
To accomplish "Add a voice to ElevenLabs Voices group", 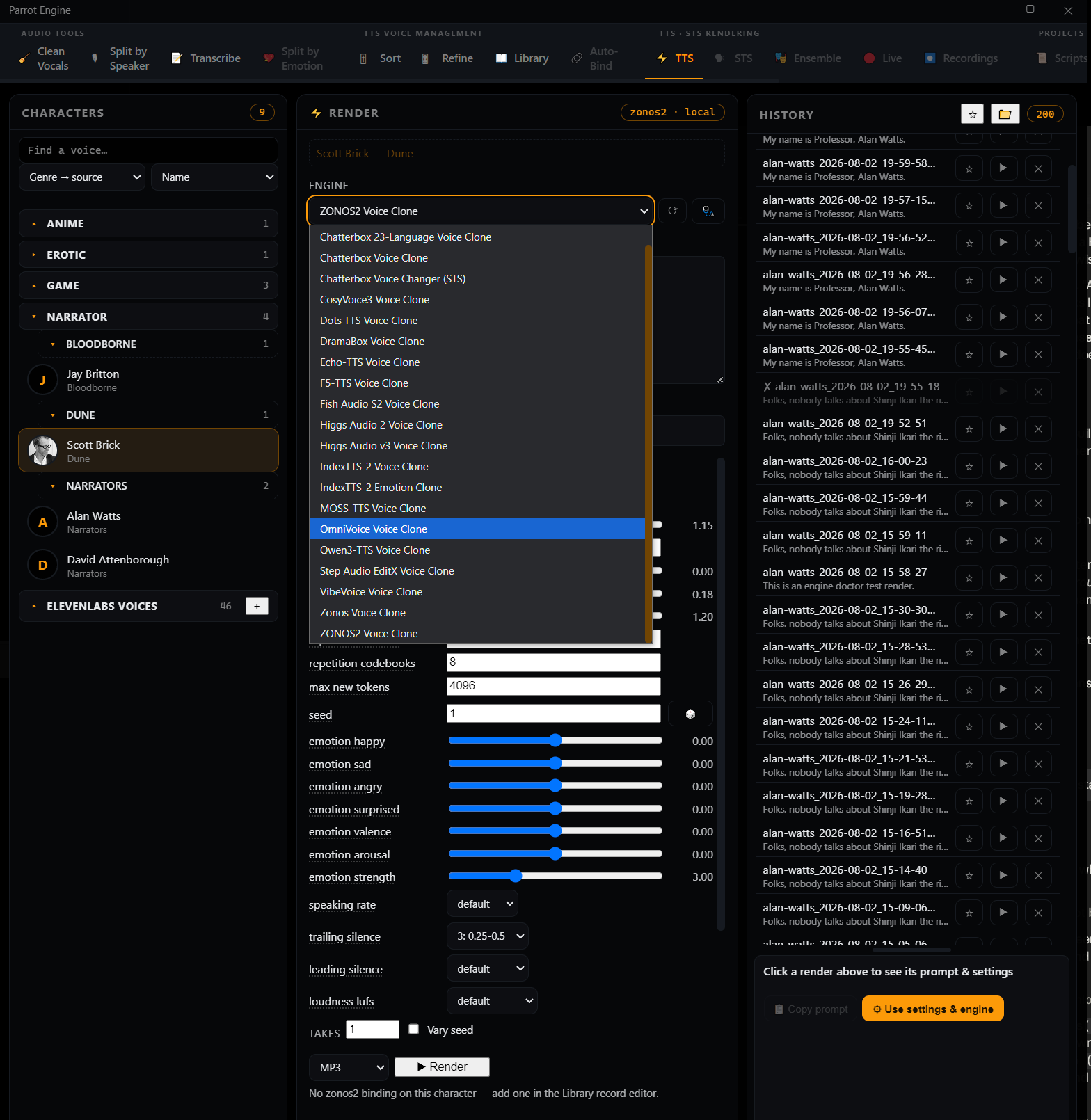I will [257, 606].
